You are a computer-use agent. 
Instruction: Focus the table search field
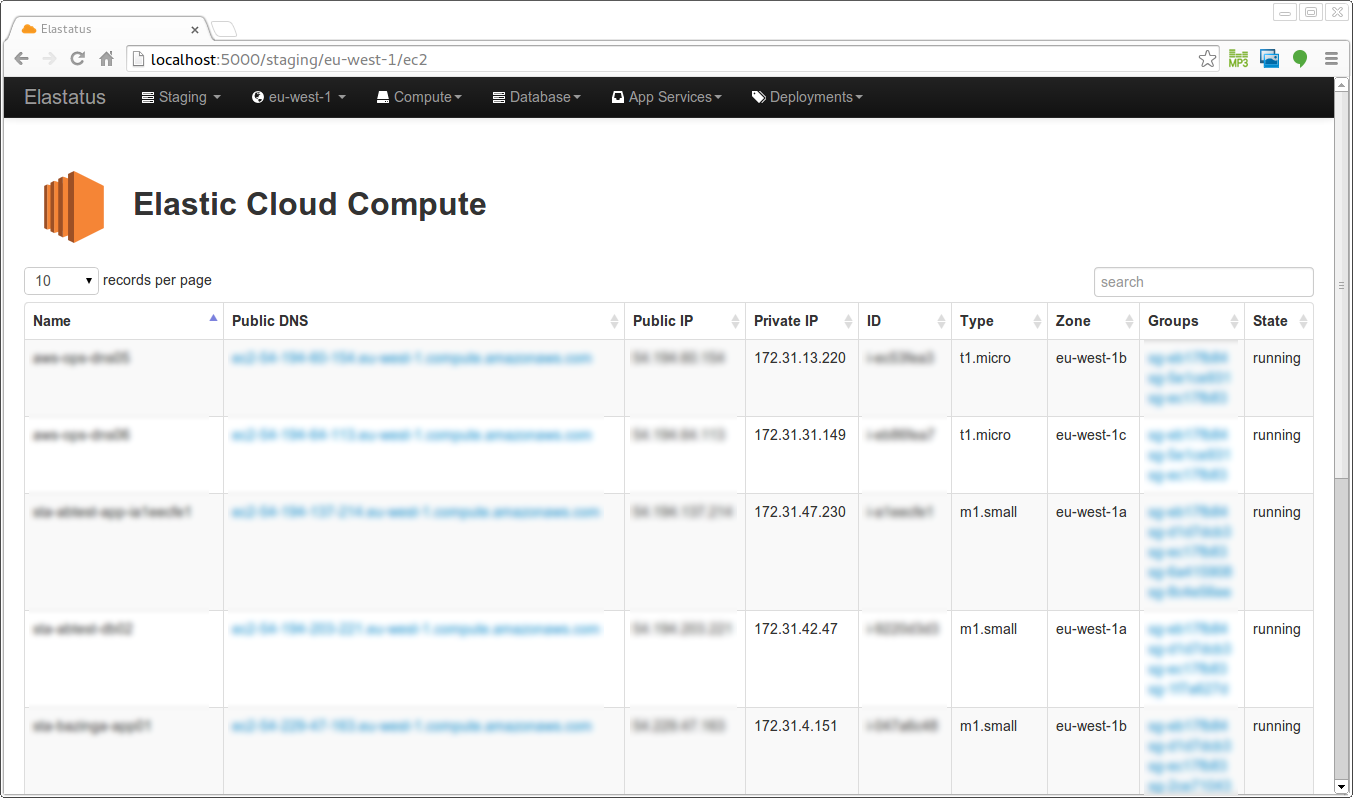1203,282
